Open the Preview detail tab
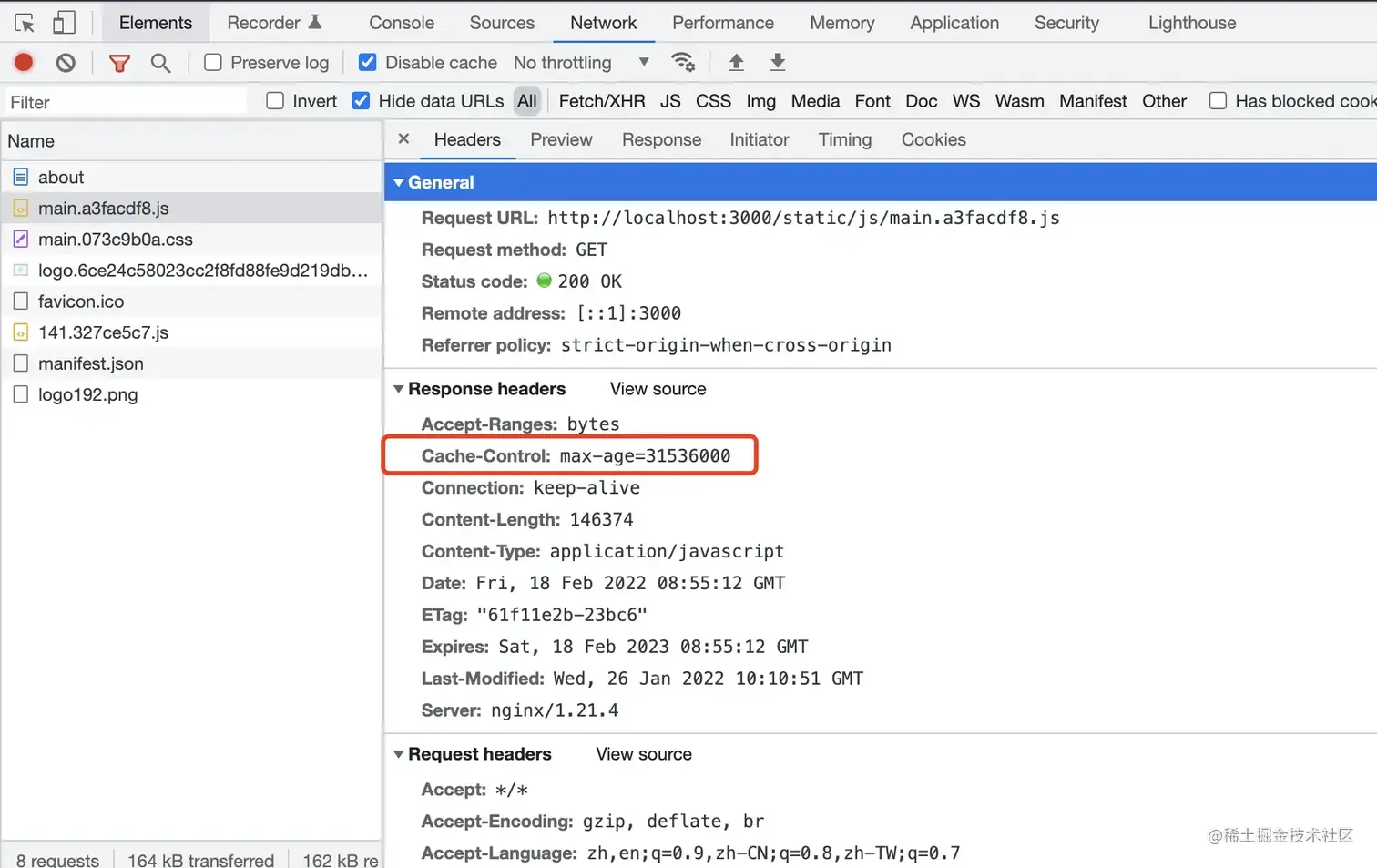This screenshot has width=1377, height=868. [x=561, y=139]
